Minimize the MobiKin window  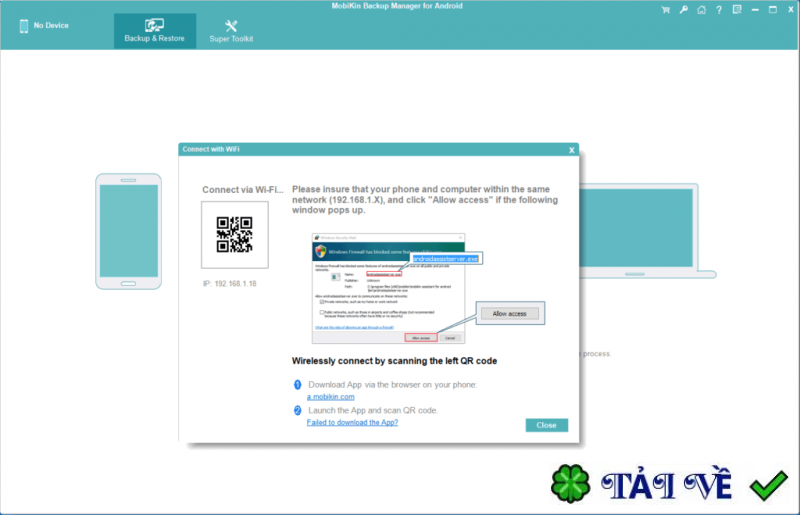tap(755, 10)
